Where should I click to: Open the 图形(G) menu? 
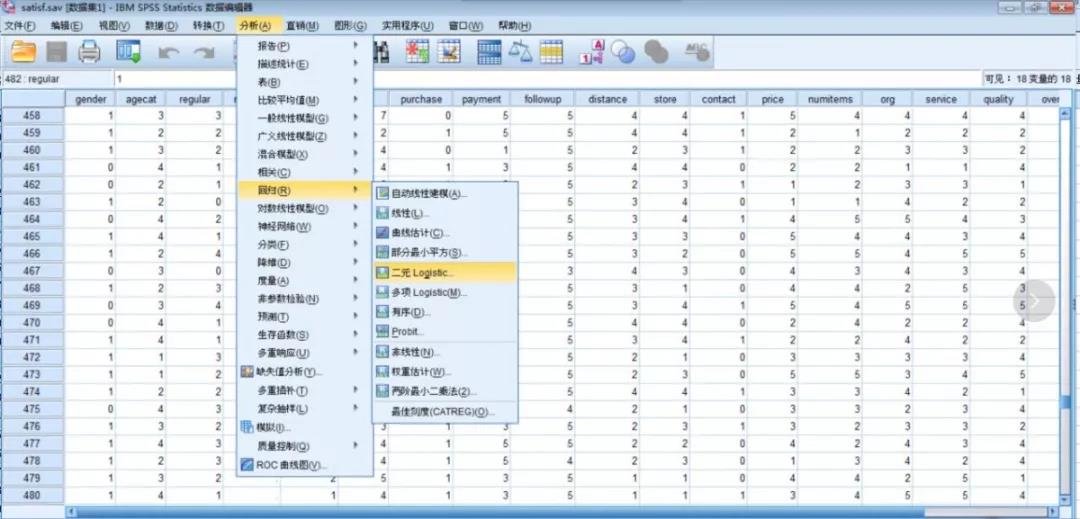tap(350, 26)
